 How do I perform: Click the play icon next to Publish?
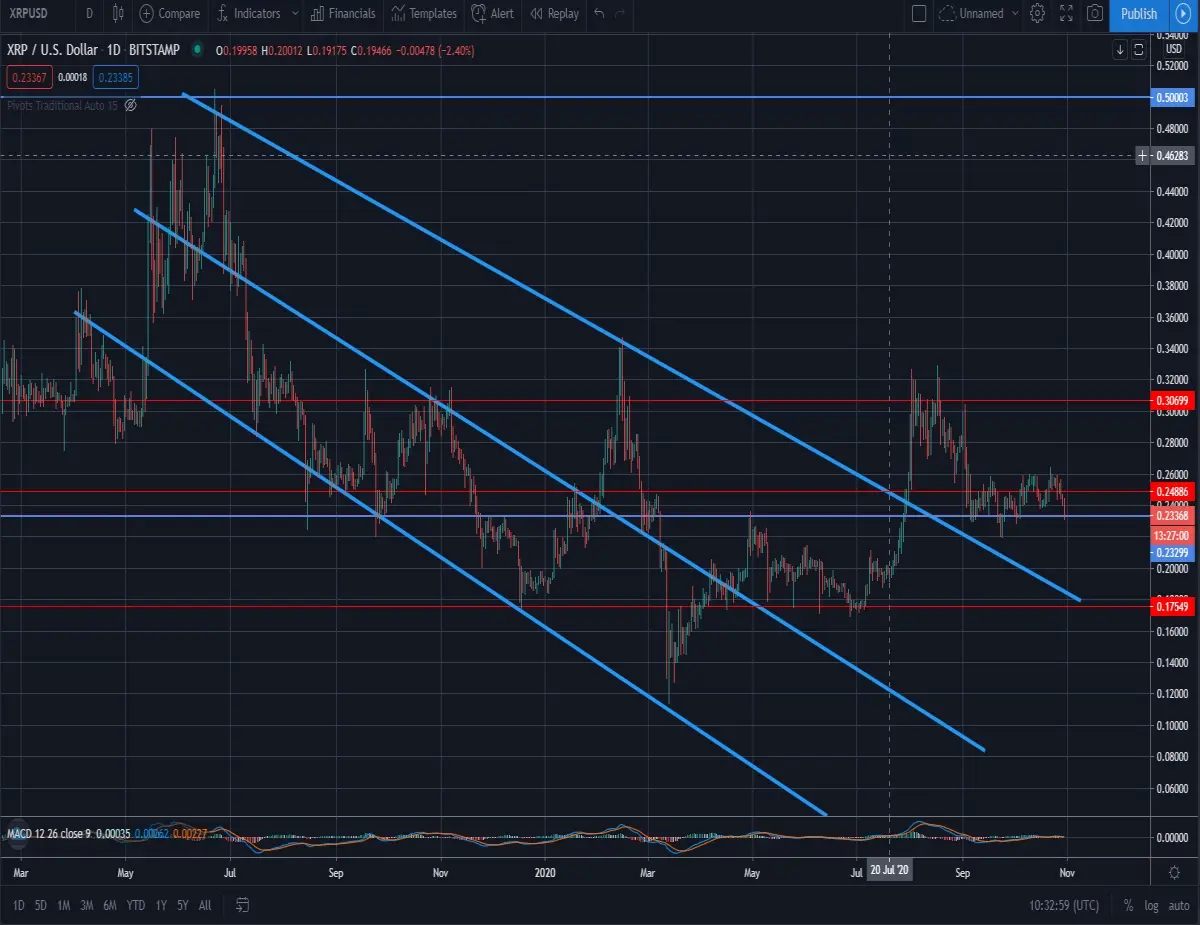click(1182, 14)
